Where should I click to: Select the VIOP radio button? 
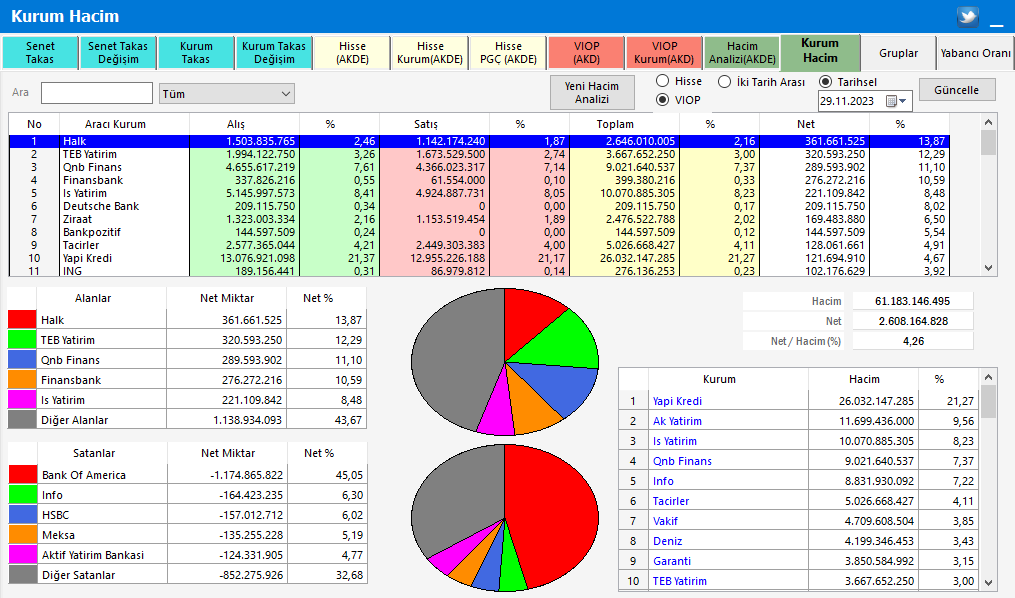point(662,100)
